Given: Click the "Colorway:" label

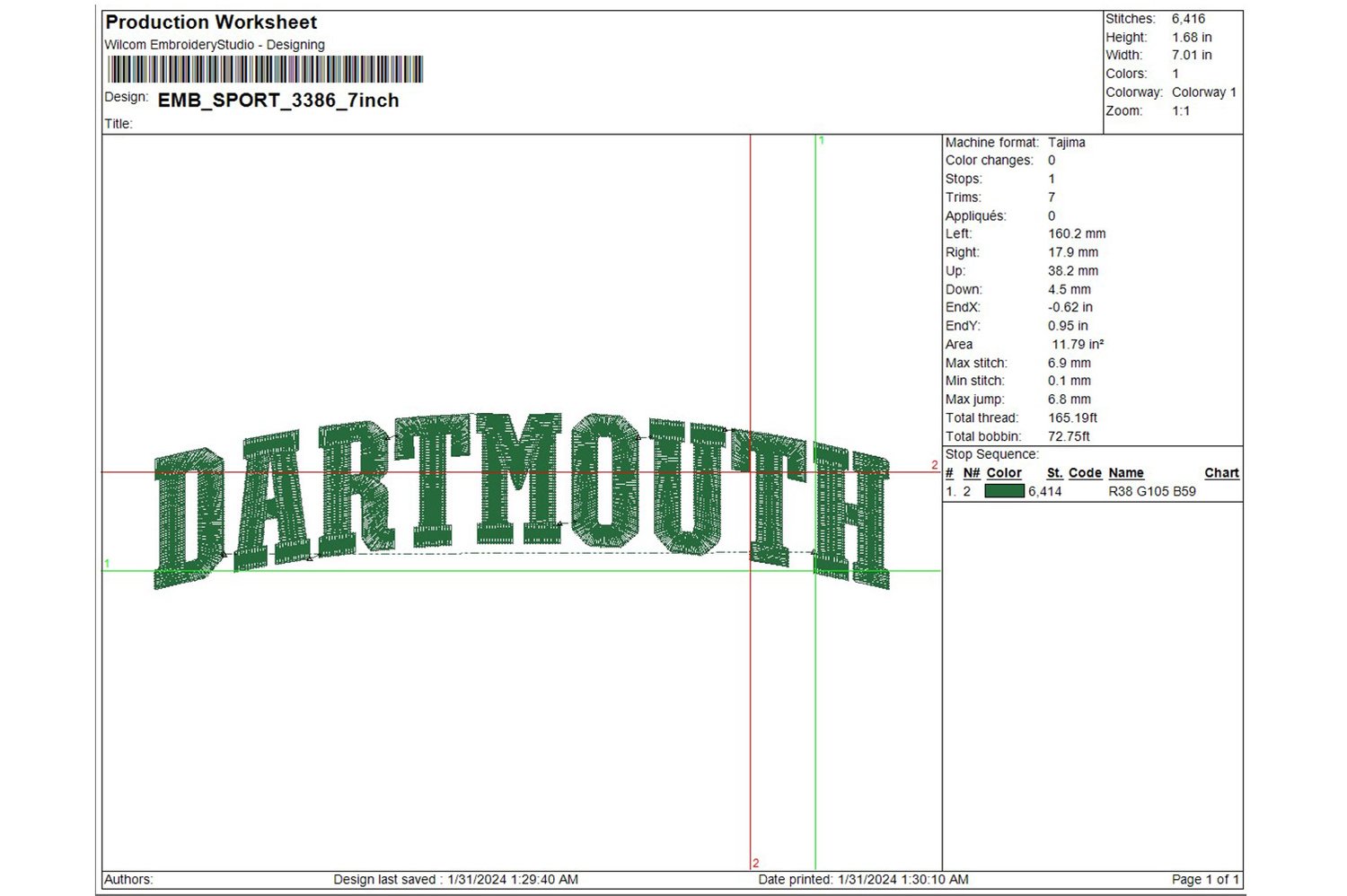Looking at the screenshot, I should pos(1134,92).
